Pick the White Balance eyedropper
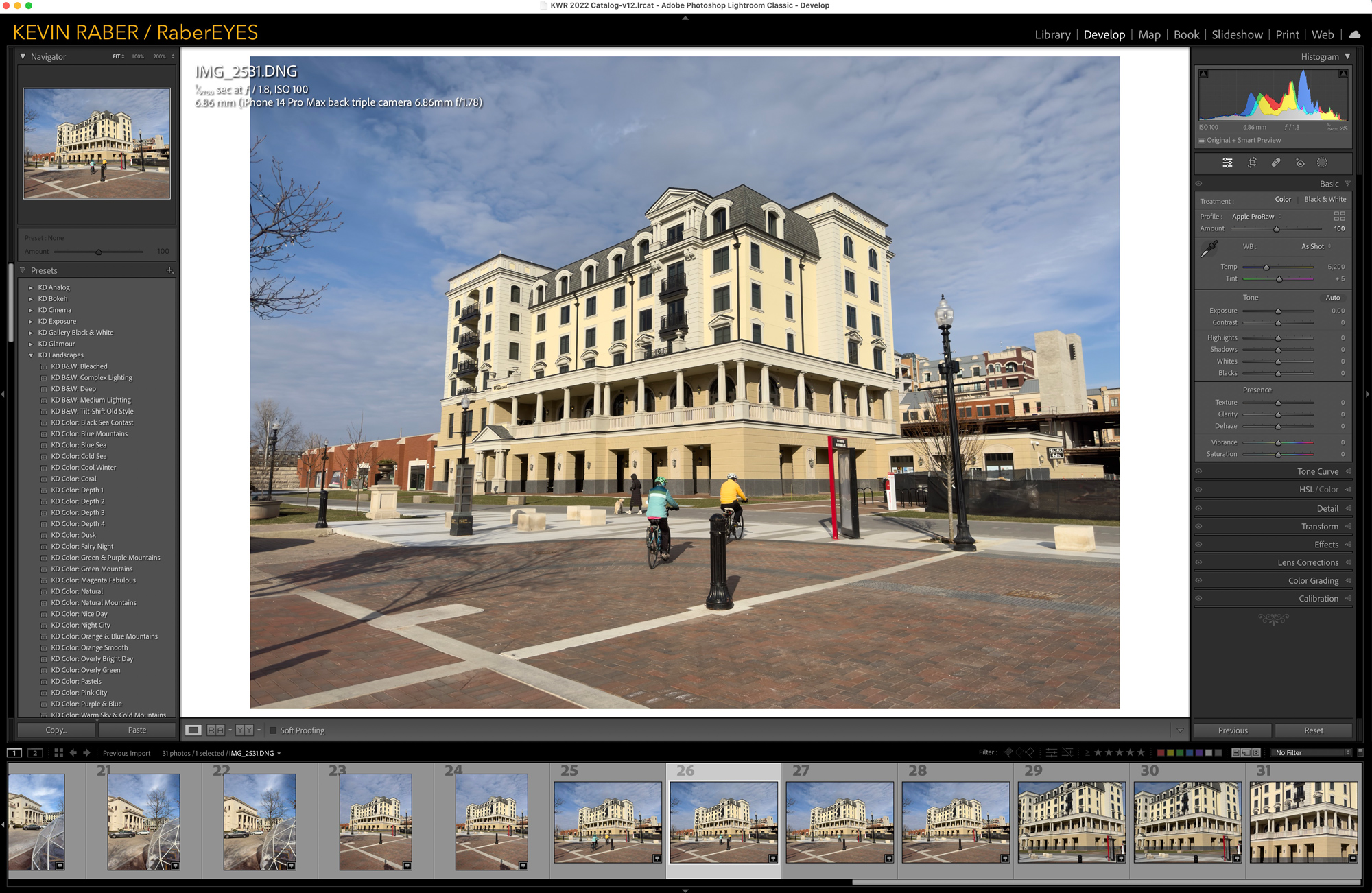 [1209, 248]
